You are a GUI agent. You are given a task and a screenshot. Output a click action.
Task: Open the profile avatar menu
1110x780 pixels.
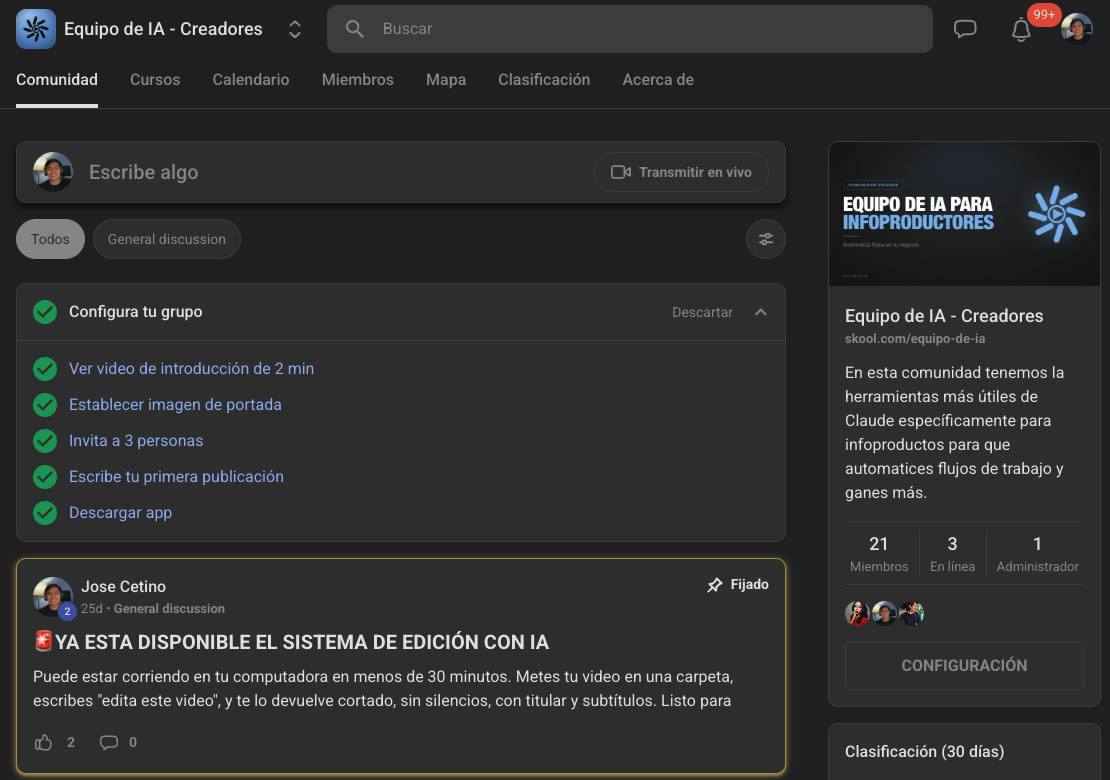coord(1076,29)
